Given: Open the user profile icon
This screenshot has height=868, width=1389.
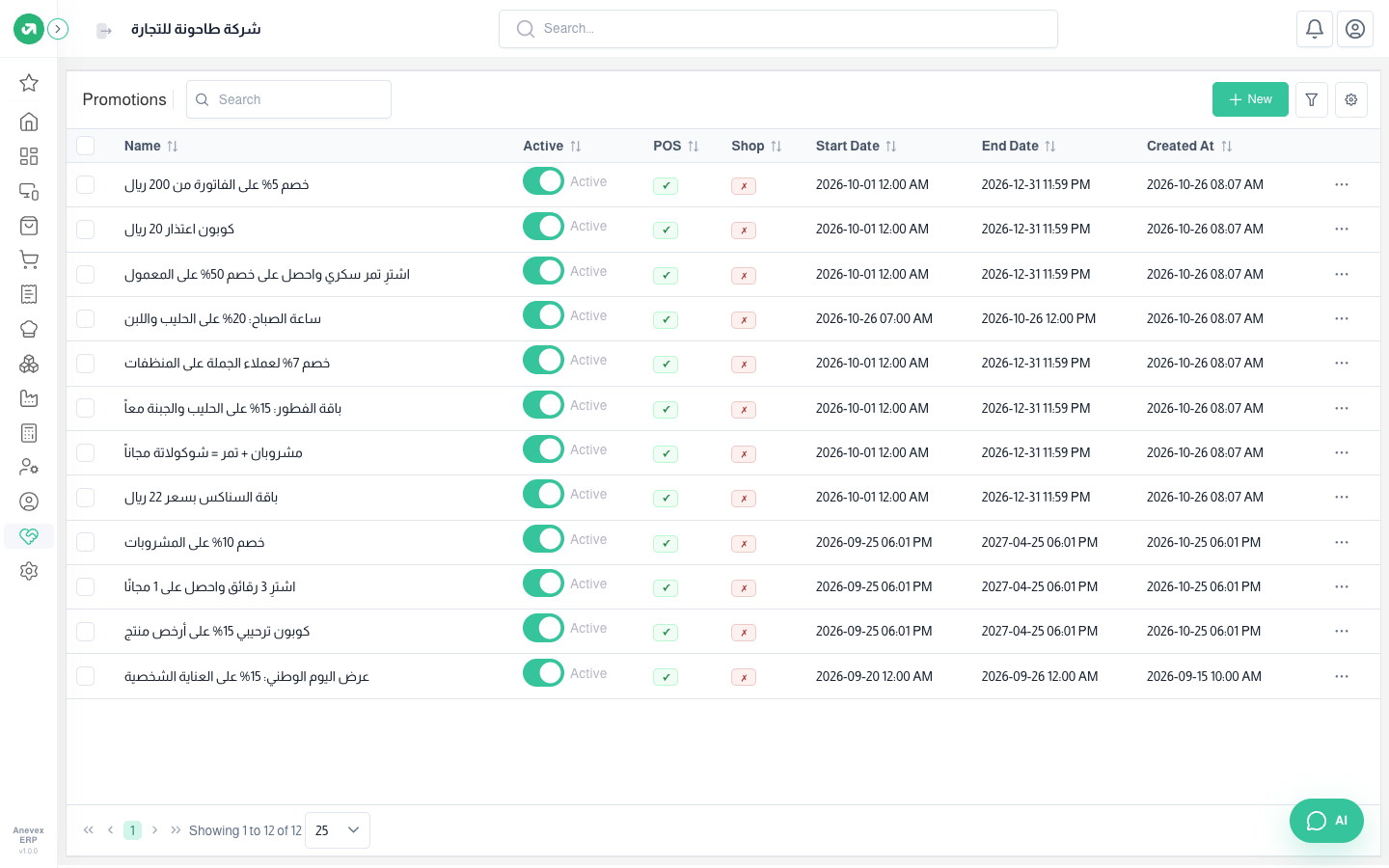Looking at the screenshot, I should pos(1355,29).
